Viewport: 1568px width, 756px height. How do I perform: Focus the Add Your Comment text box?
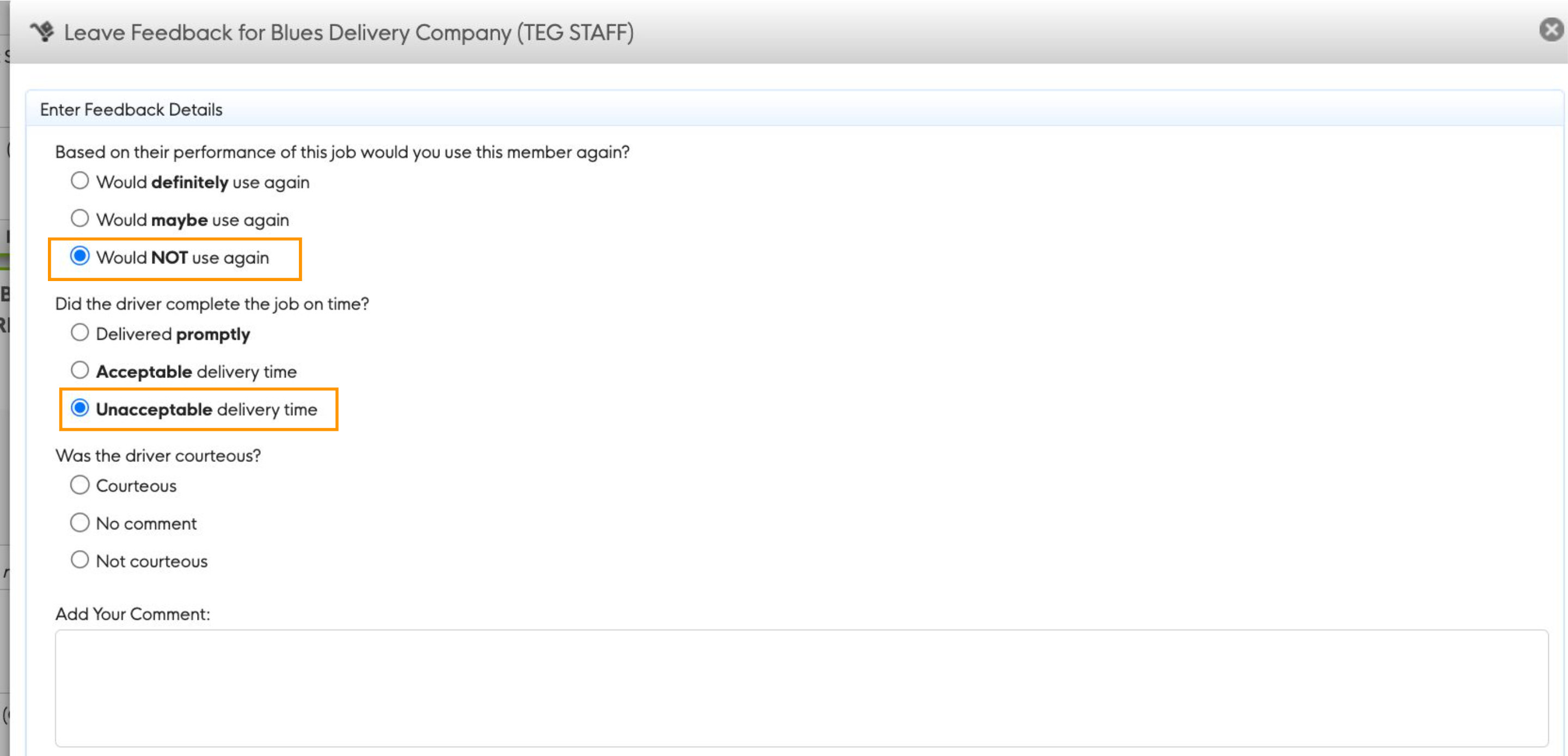pyautogui.click(x=801, y=688)
